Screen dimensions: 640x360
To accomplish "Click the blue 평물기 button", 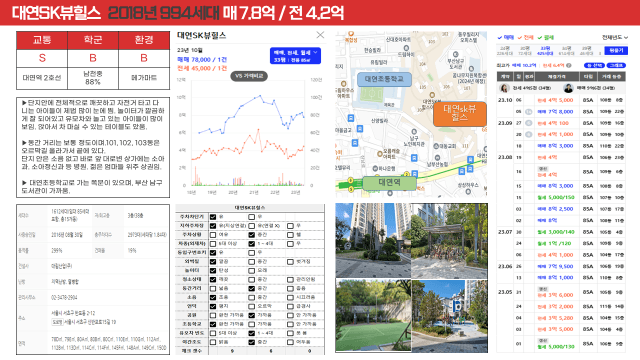I will pyautogui.click(x=616, y=51).
